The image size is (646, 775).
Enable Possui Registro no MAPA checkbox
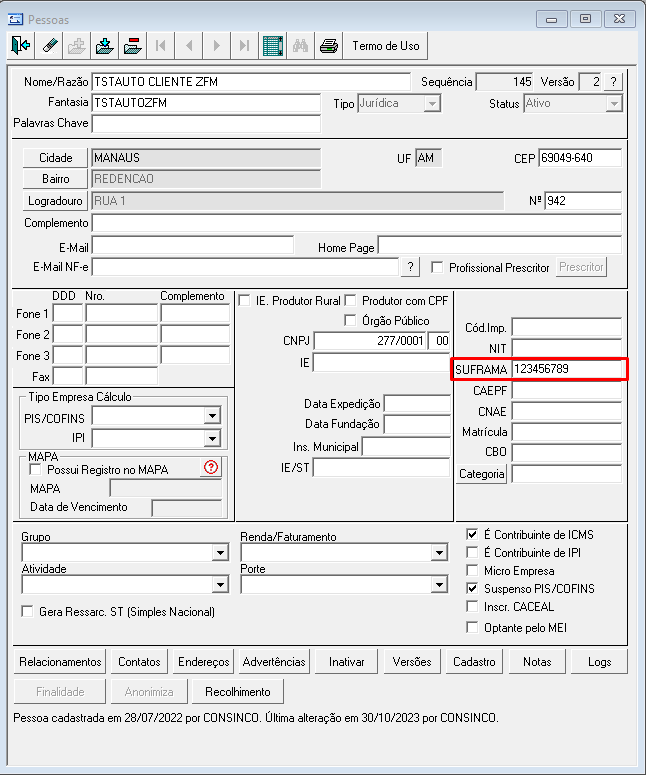tap(36, 470)
